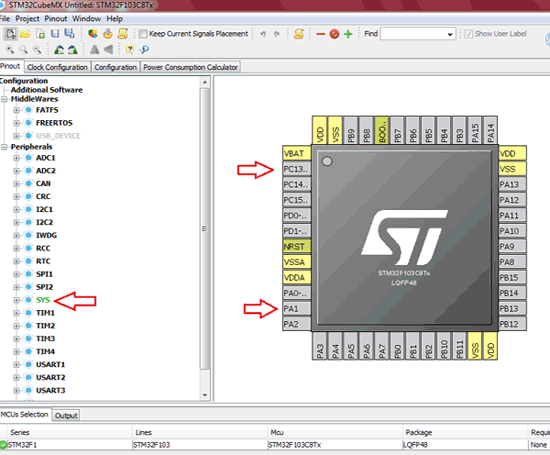Image resolution: width=550 pixels, height=455 pixels.
Task: Select the MCUs Selection tab
Action: [x=25, y=414]
